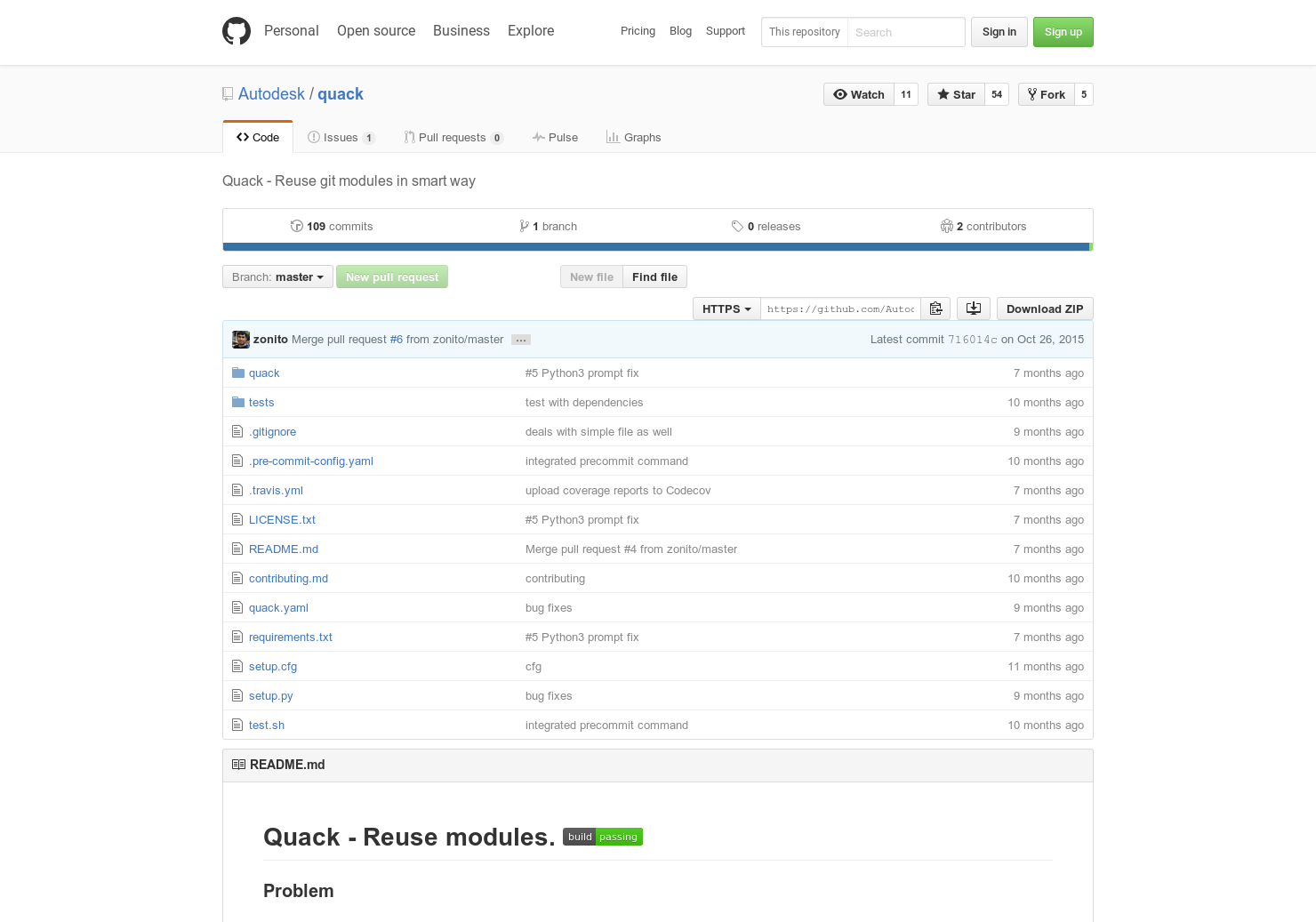This screenshot has width=1316, height=922.
Task: Copy the repository URL to clipboard
Action: [x=935, y=309]
